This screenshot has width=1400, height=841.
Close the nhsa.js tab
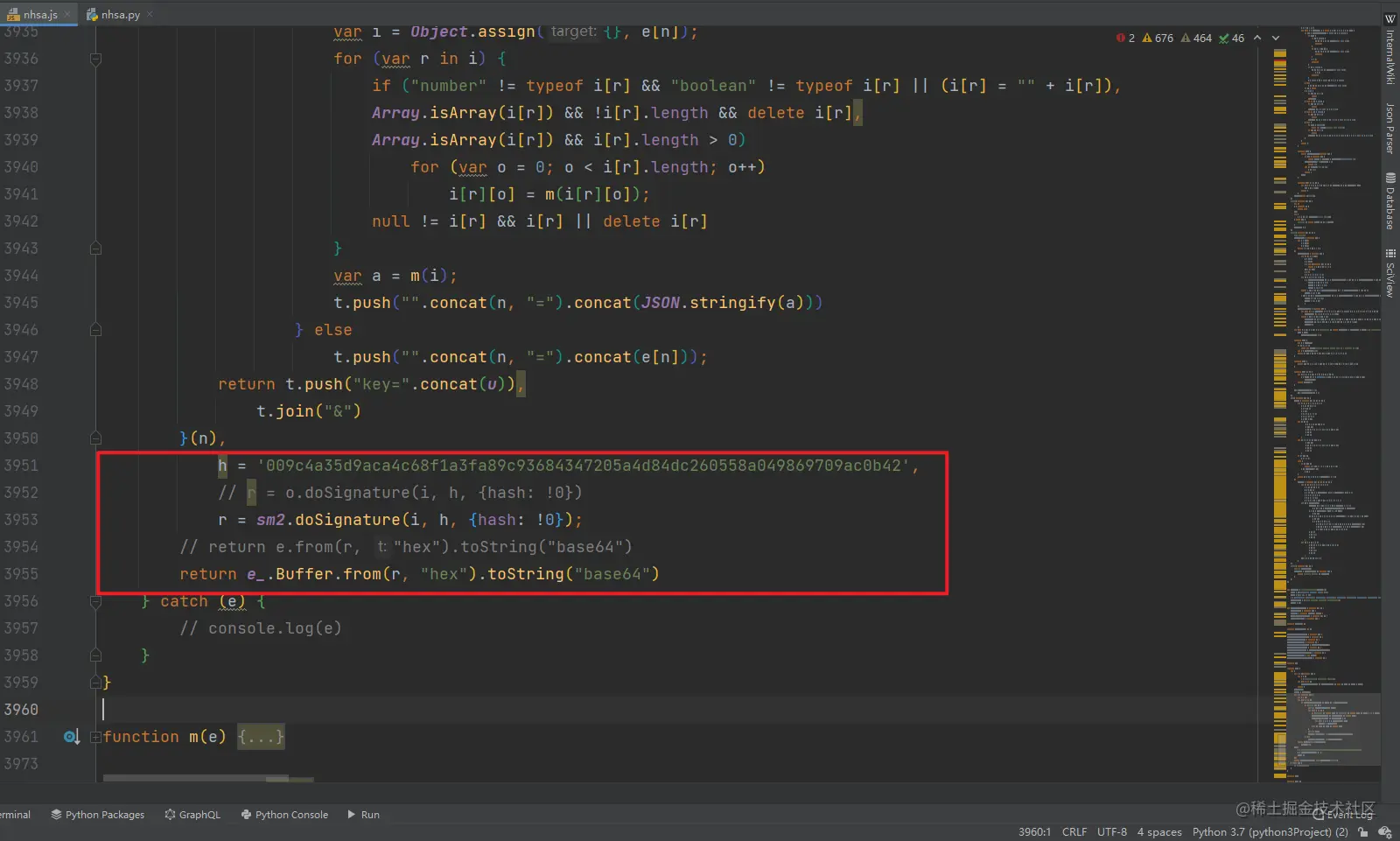[67, 14]
